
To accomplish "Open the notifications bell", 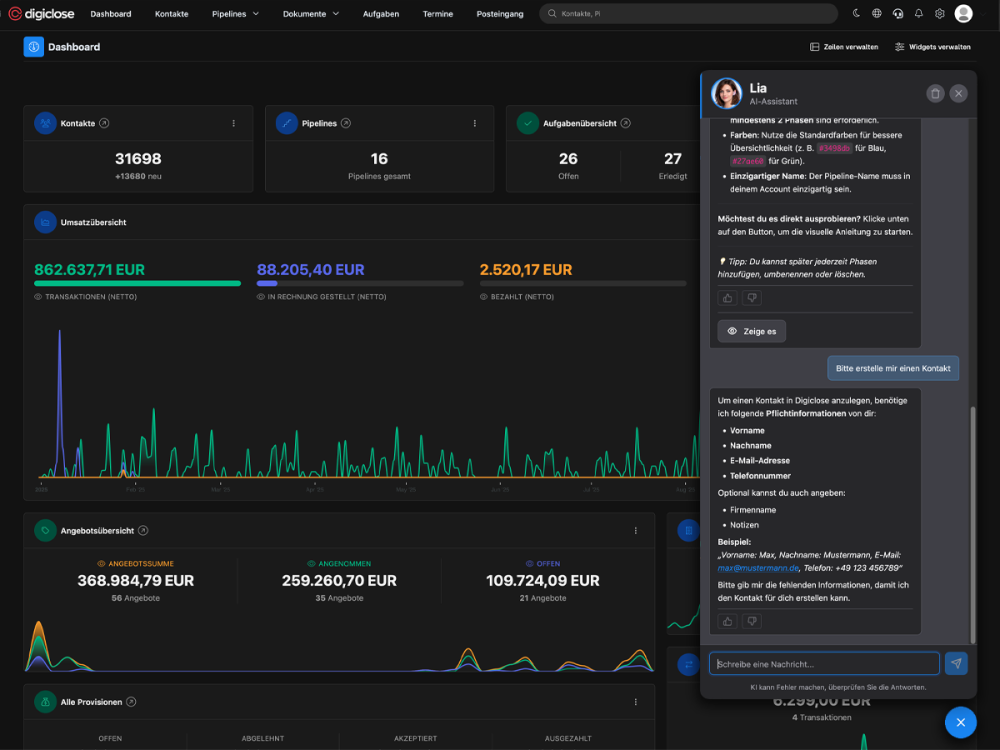I will (x=918, y=13).
